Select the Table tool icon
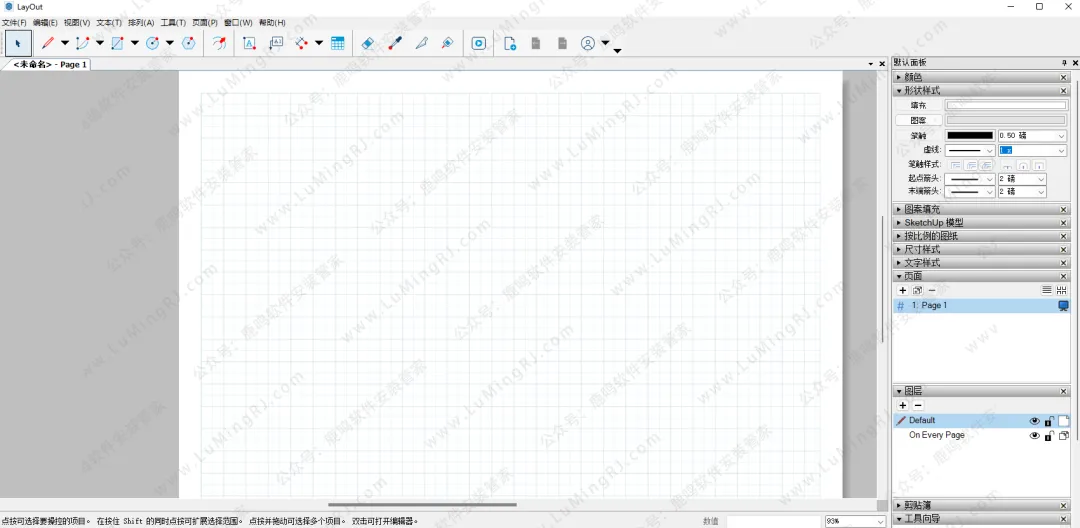This screenshot has width=1080, height=528. (x=338, y=43)
